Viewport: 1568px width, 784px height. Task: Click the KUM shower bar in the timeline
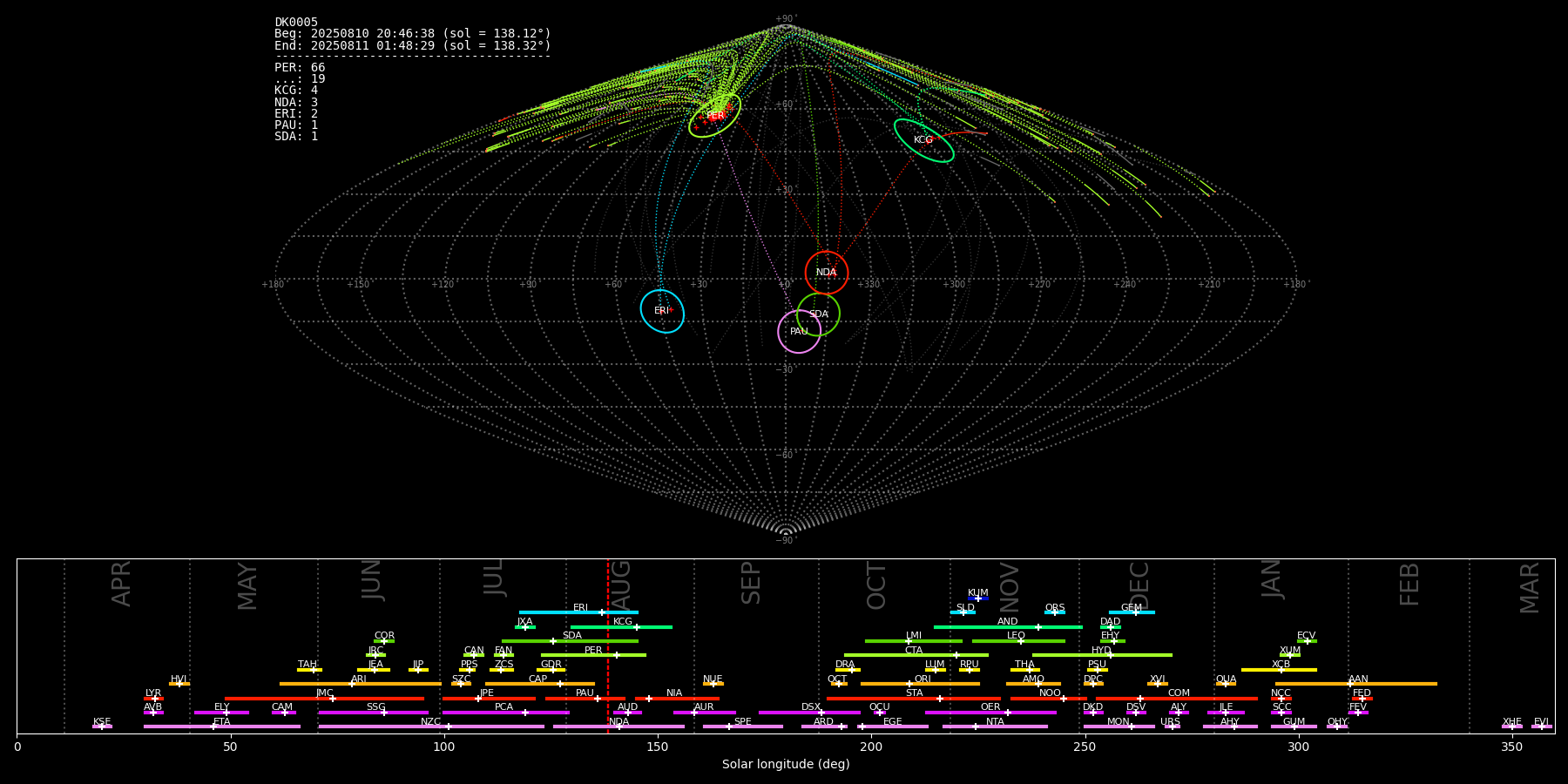[x=978, y=598]
